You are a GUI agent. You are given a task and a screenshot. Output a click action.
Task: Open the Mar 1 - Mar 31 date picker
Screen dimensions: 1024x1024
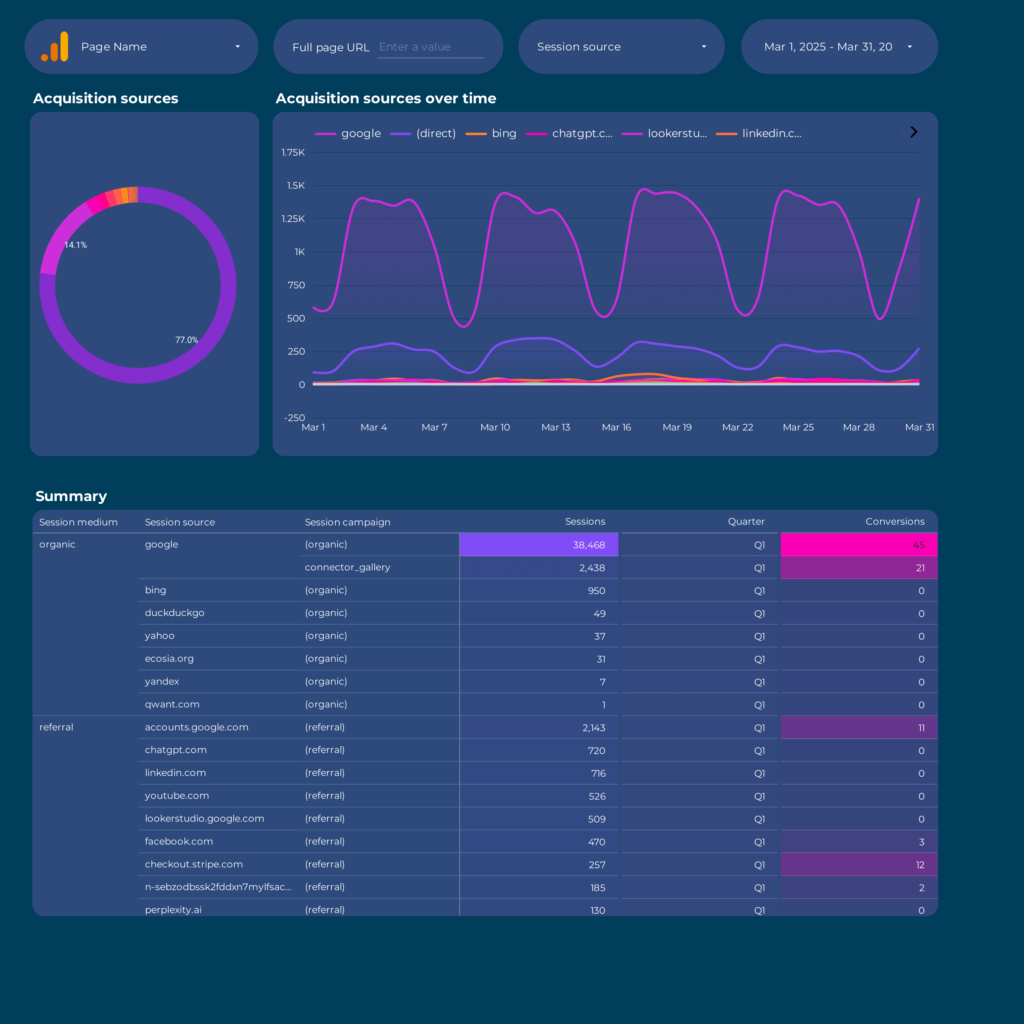point(828,47)
